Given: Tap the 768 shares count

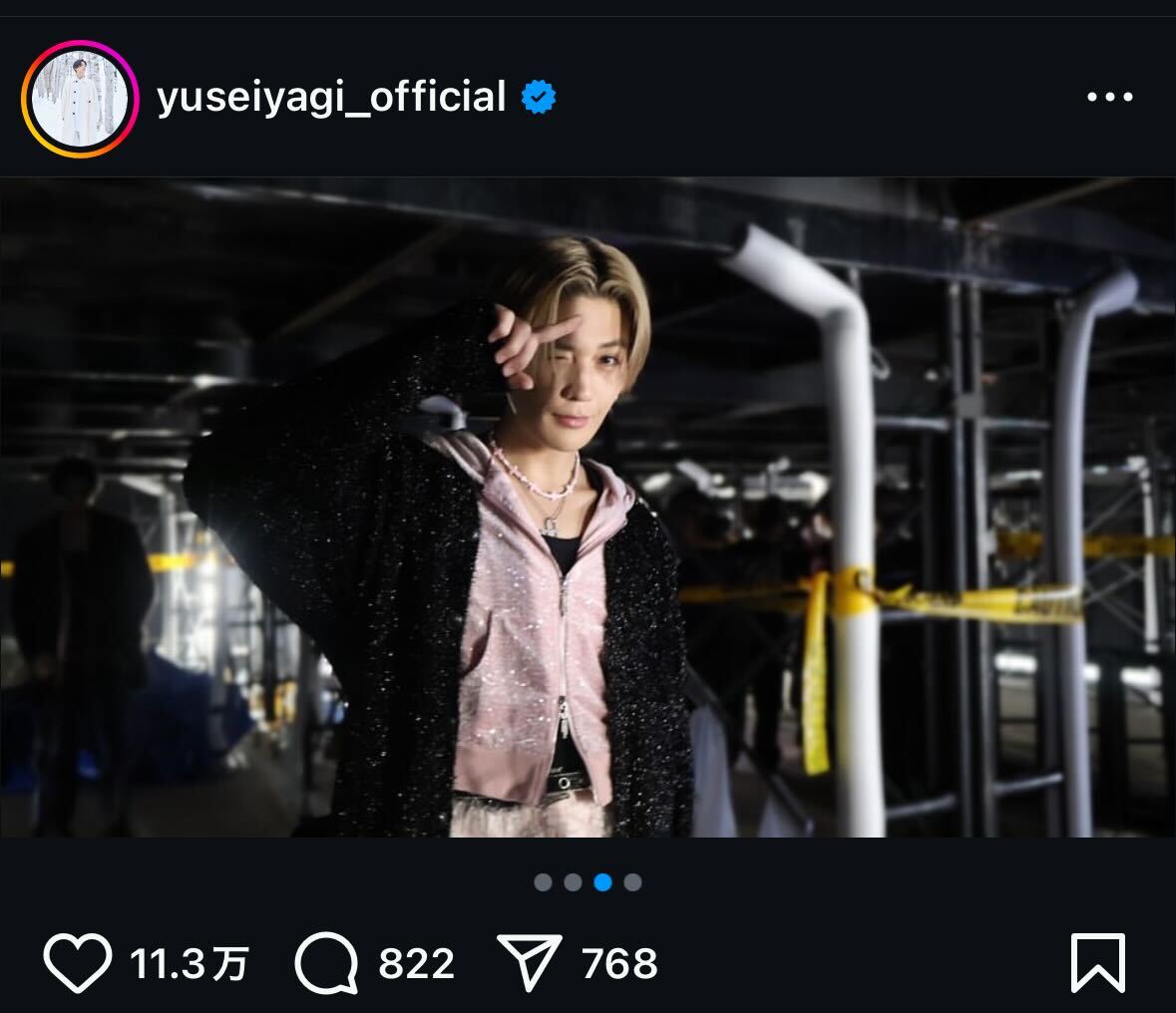Looking at the screenshot, I should 619,964.
